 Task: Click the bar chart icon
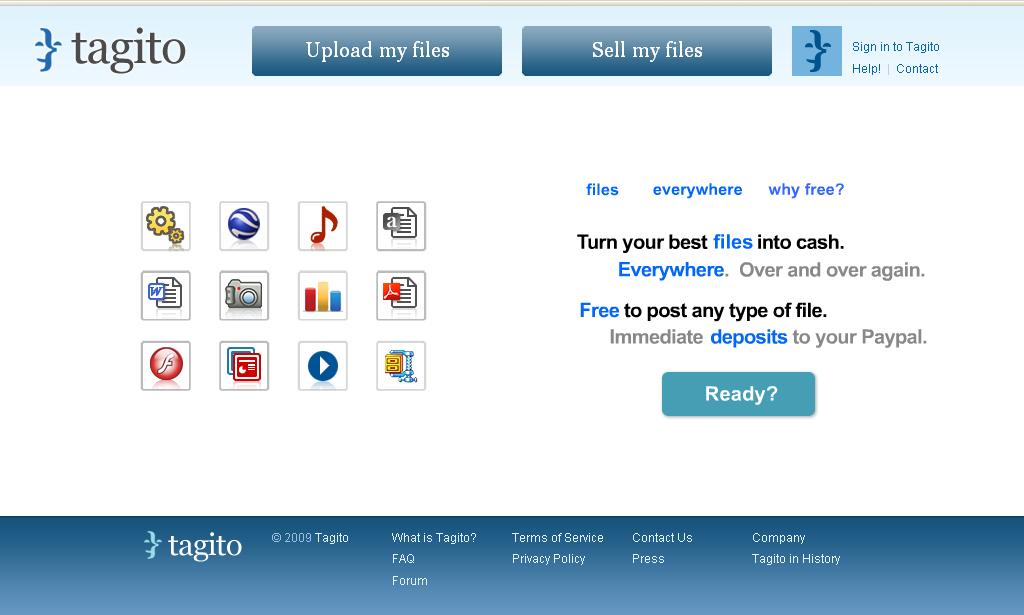[x=323, y=296]
